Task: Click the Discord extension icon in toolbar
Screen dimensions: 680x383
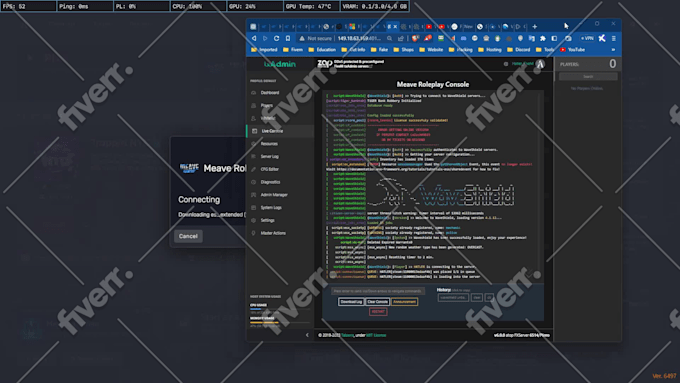Action: click(x=463, y=38)
